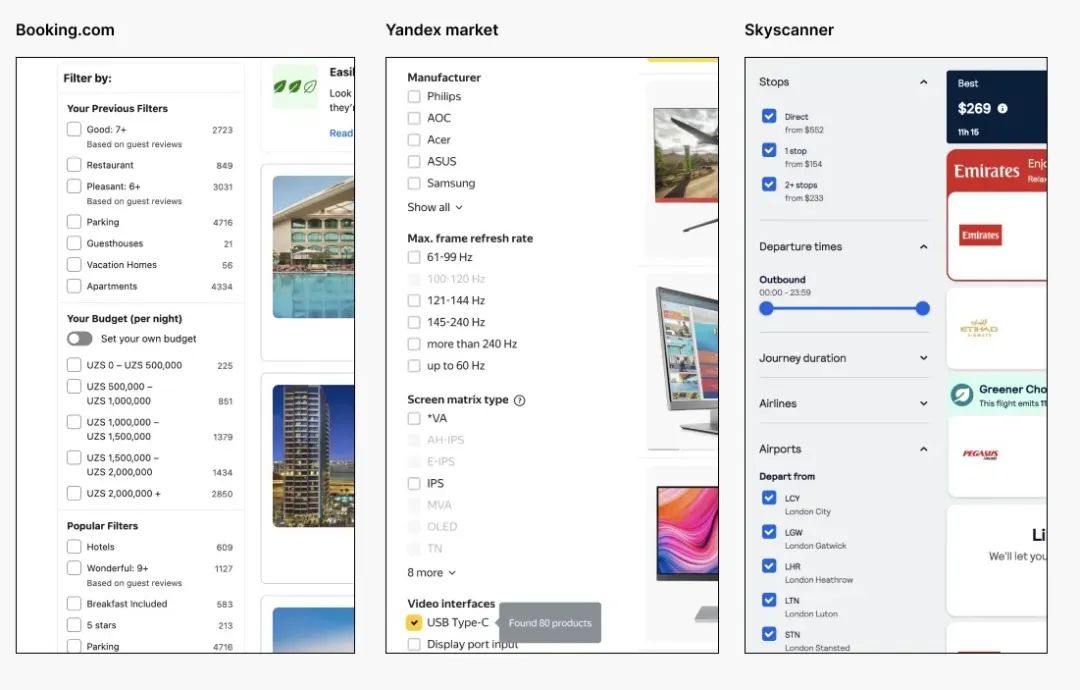Tick the AOC manufacturer checkbox

click(414, 118)
